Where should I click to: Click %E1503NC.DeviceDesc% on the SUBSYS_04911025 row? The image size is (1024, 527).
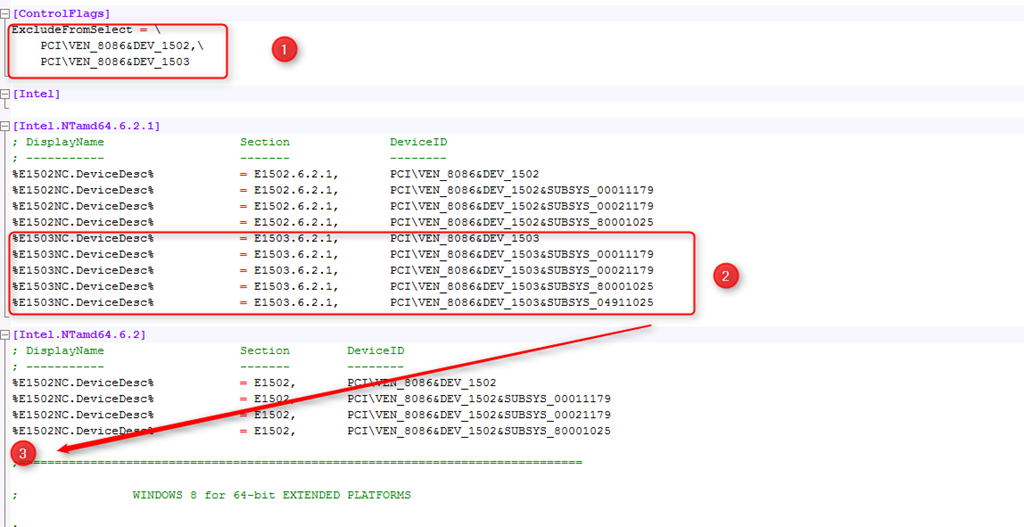(x=83, y=303)
